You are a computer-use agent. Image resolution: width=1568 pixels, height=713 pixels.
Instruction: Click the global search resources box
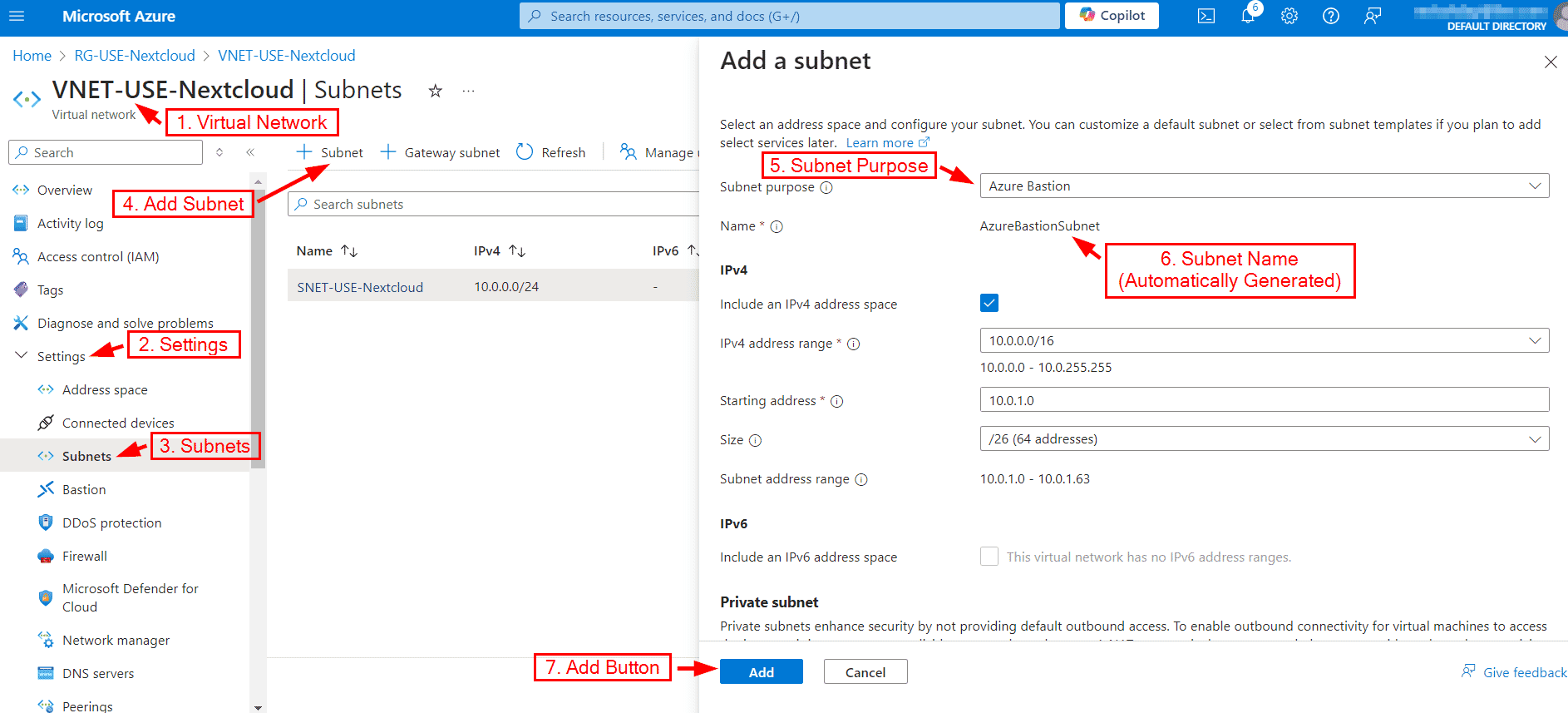pos(790,16)
